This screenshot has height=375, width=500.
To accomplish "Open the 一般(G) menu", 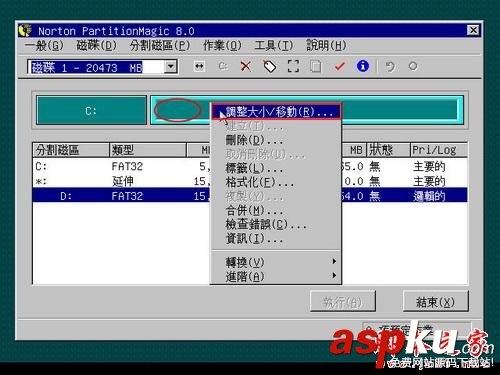I will click(44, 45).
